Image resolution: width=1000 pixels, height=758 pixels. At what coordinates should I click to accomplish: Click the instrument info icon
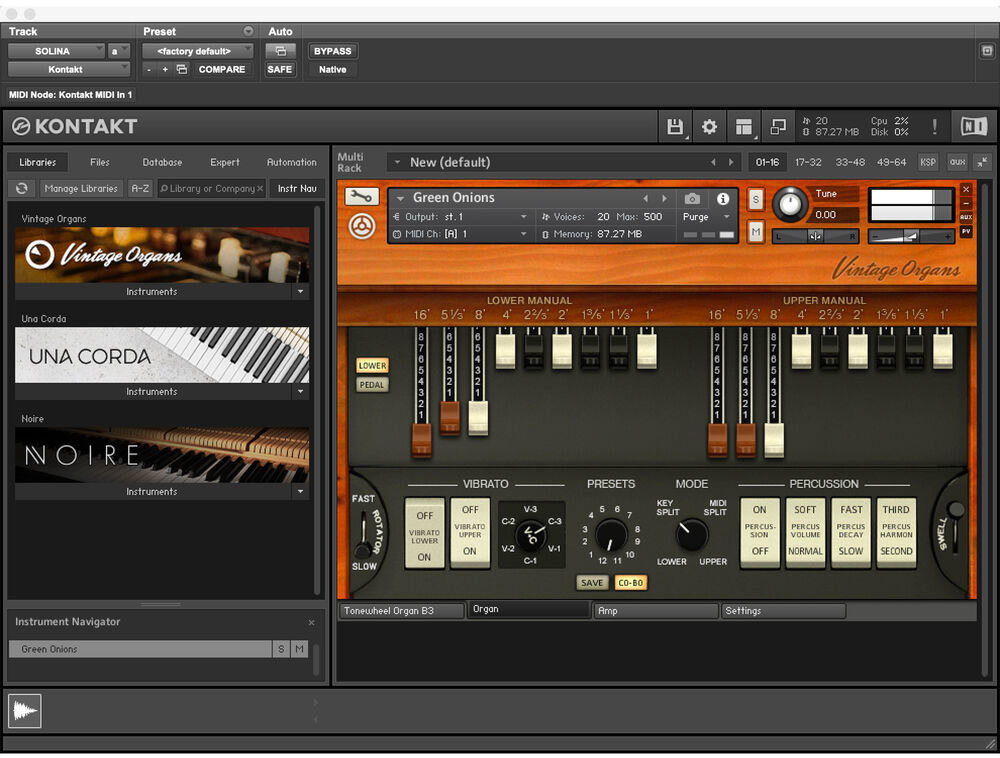[723, 198]
